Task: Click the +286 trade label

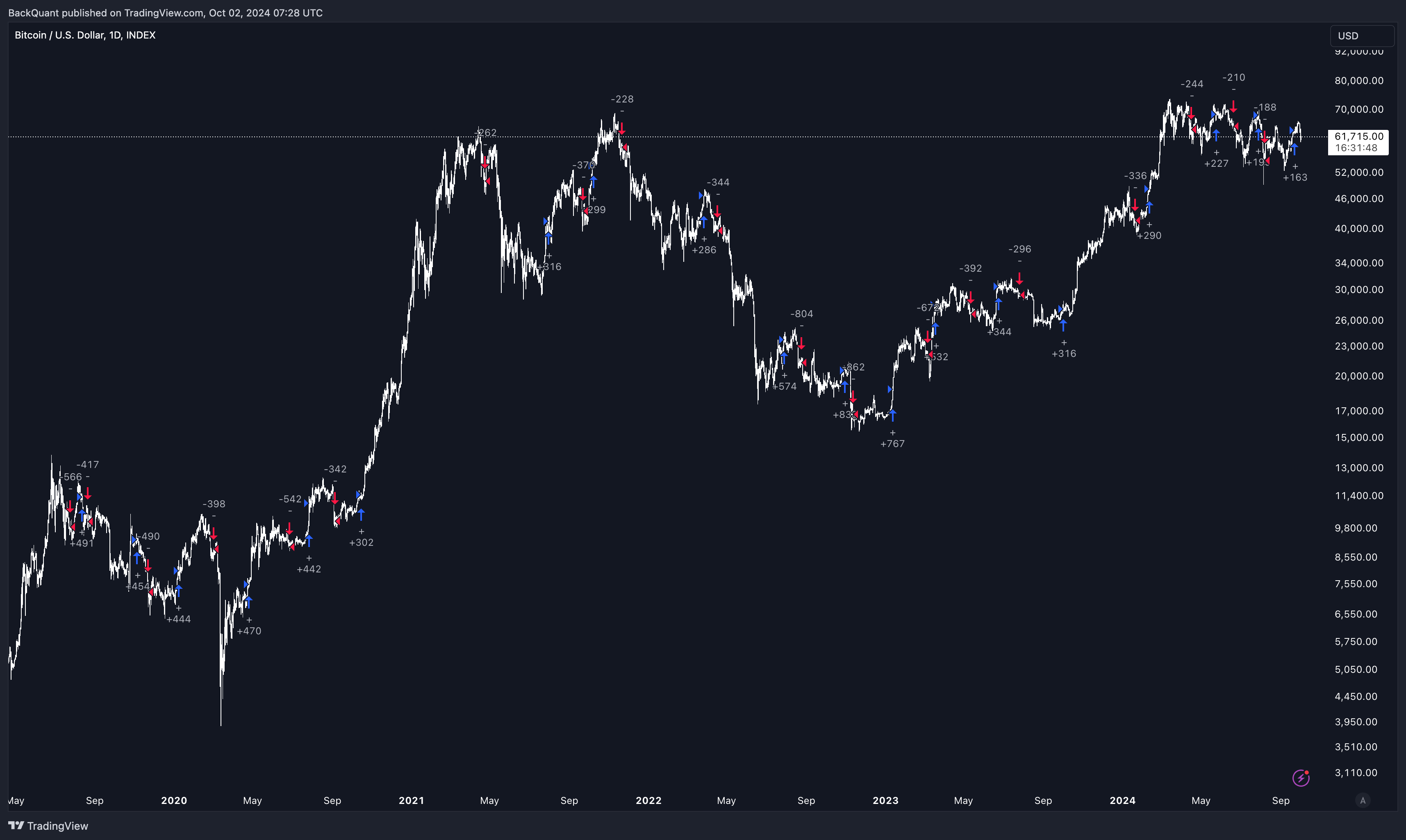Action: (704, 250)
